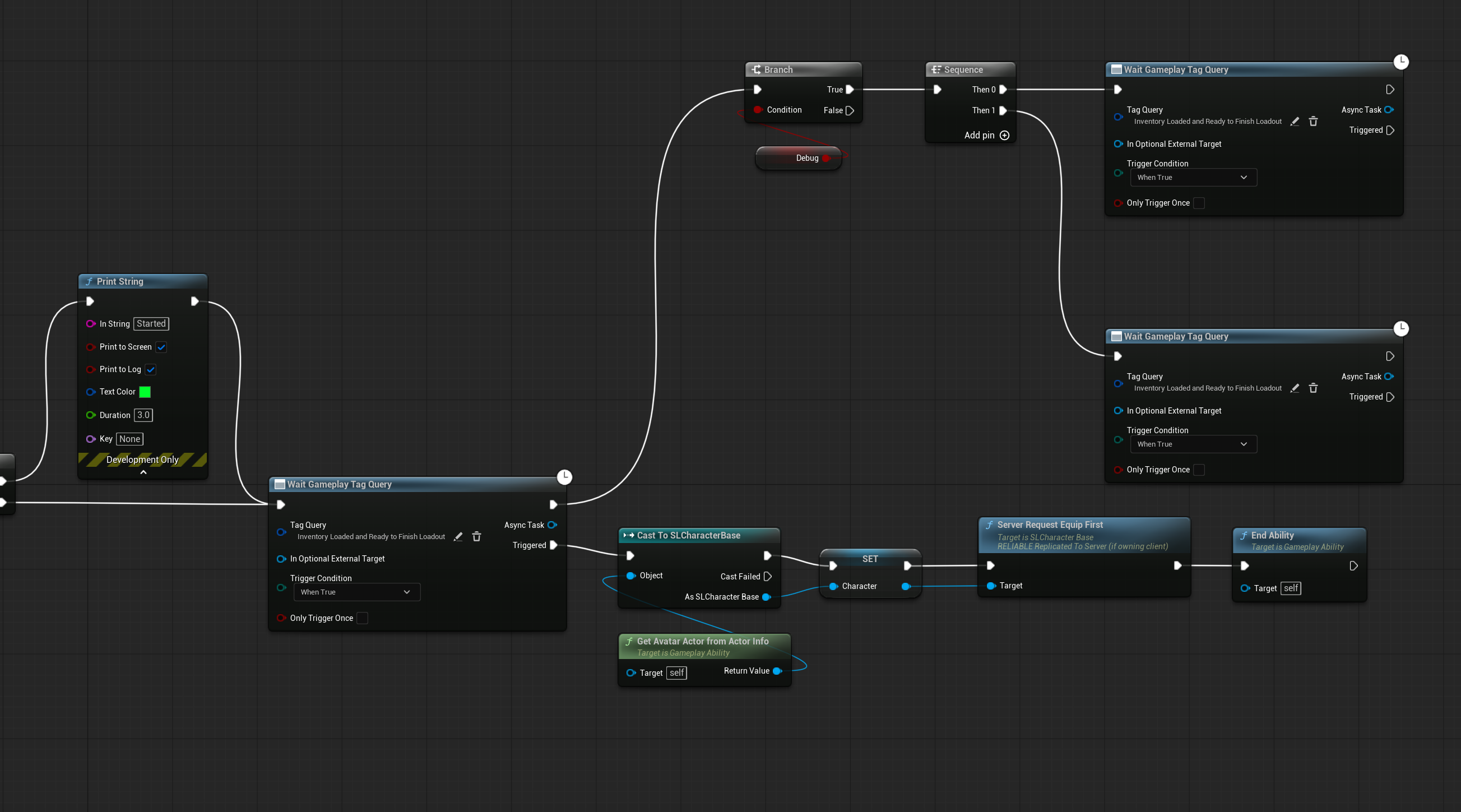Click the Triggered pin on top-right Wait Gameplay Tag Query
This screenshot has width=1461, height=812.
coord(1389,131)
